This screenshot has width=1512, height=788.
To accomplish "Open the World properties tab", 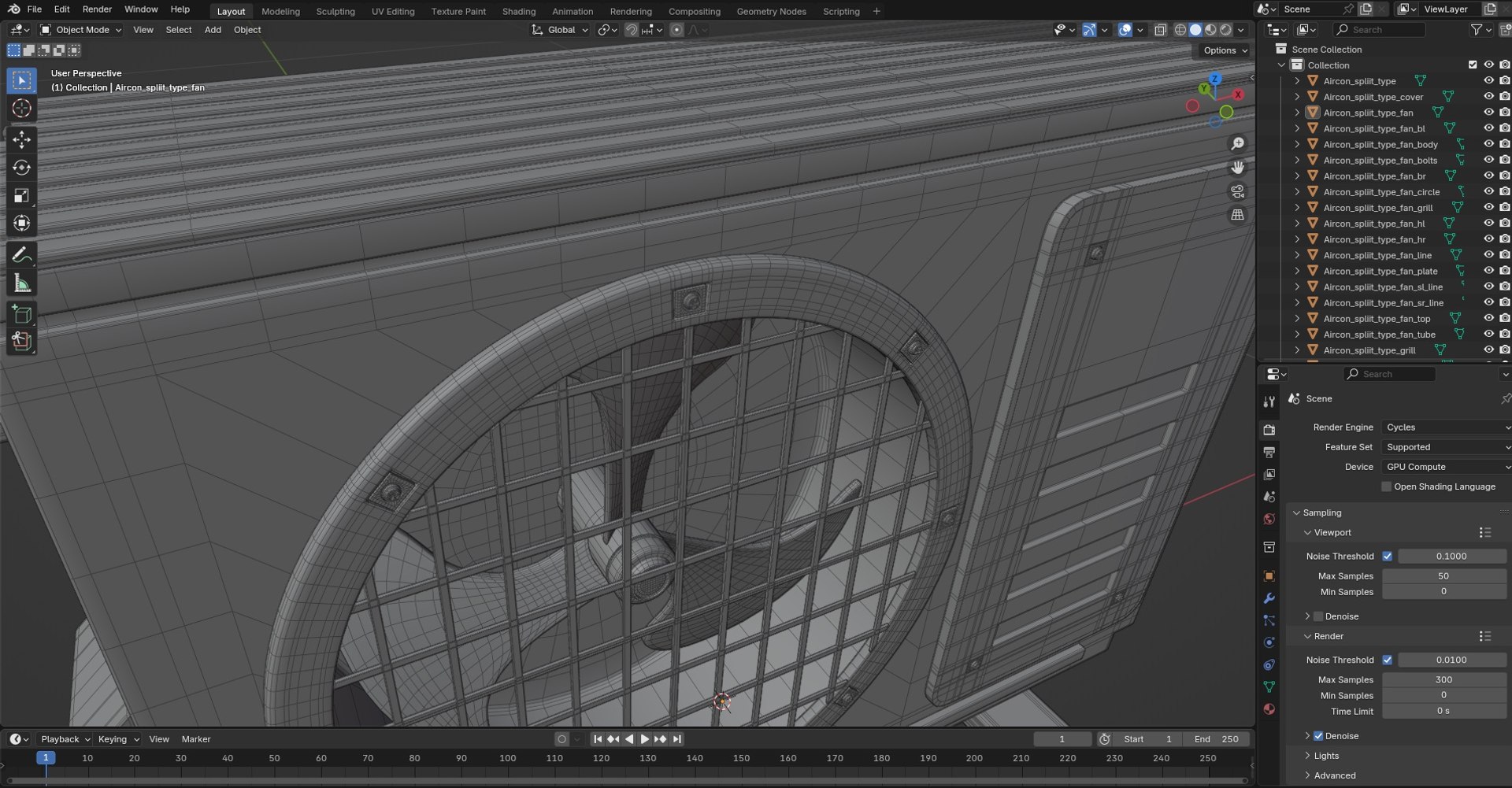I will point(1269,519).
